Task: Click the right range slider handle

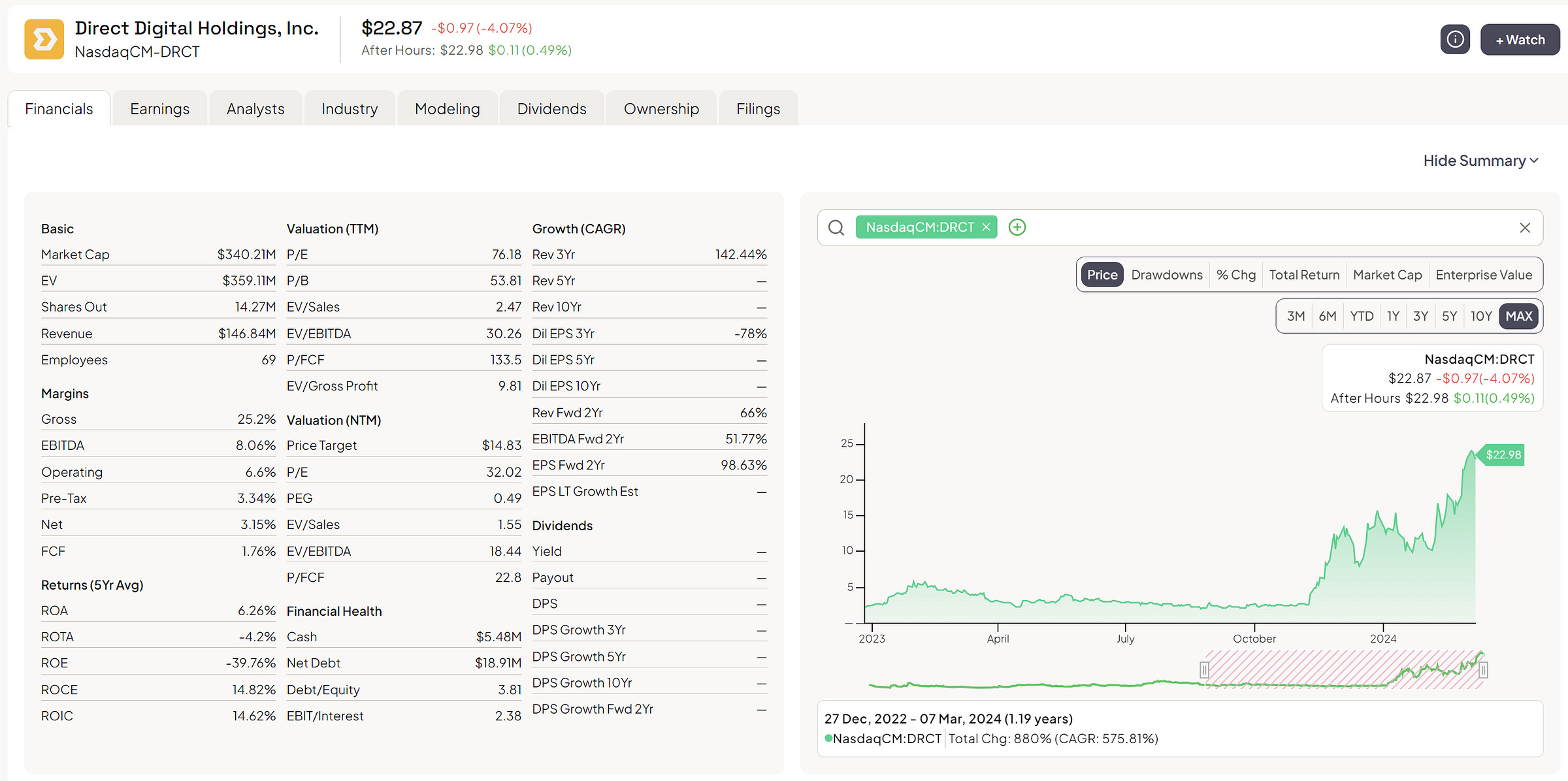Action: click(1483, 670)
